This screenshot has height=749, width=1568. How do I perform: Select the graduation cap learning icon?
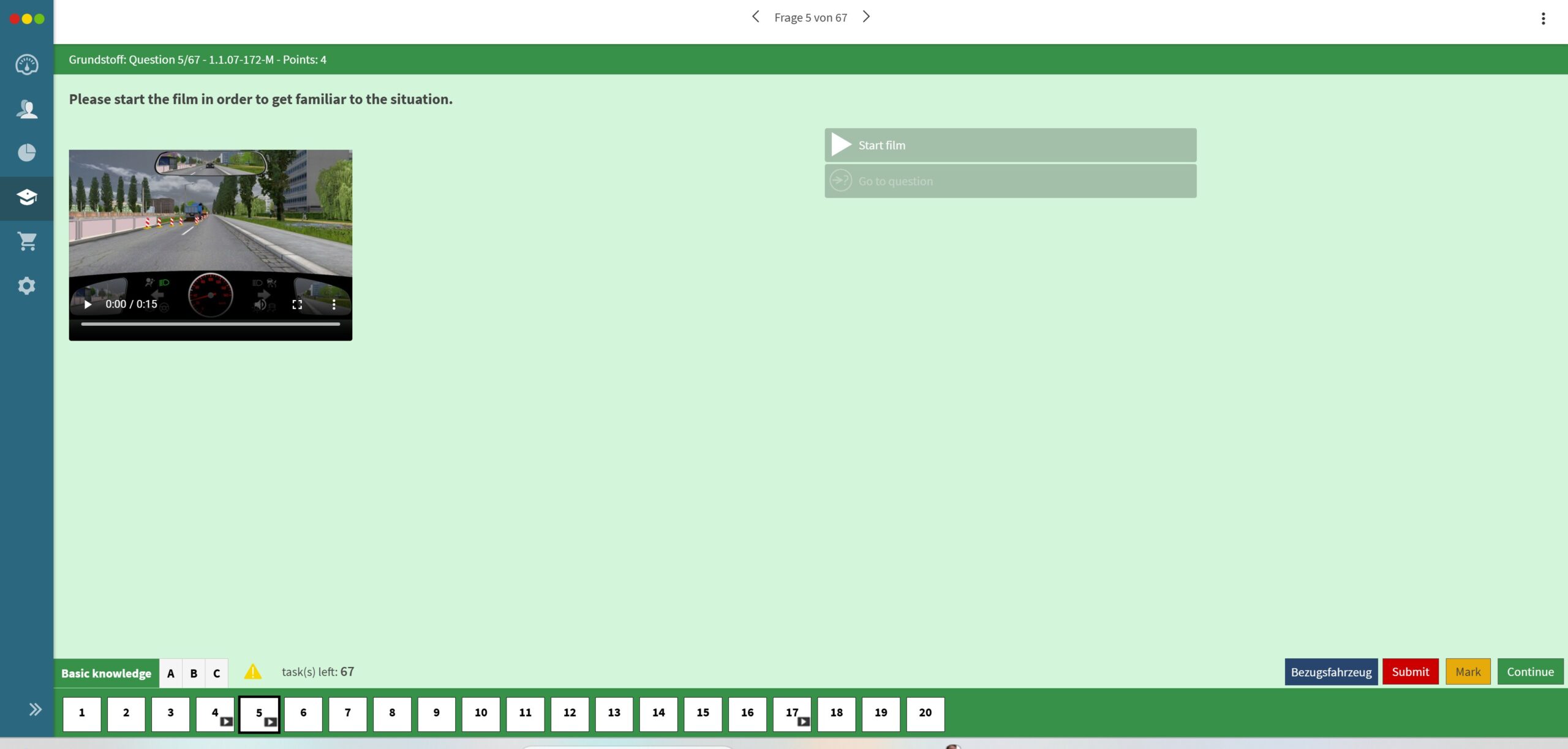click(26, 197)
